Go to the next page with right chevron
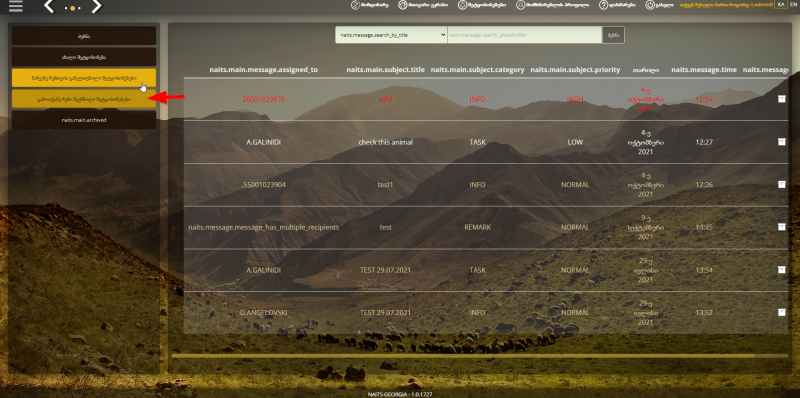 coord(96,6)
